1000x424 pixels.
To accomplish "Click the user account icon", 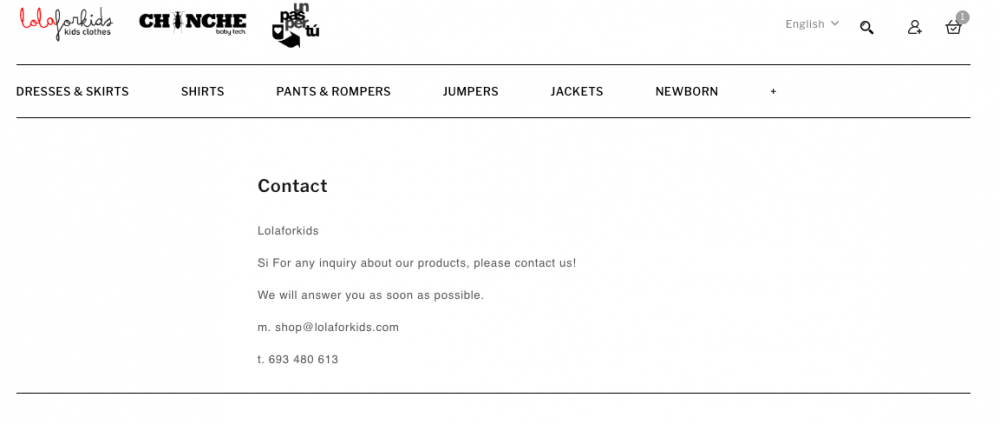I will coord(914,27).
